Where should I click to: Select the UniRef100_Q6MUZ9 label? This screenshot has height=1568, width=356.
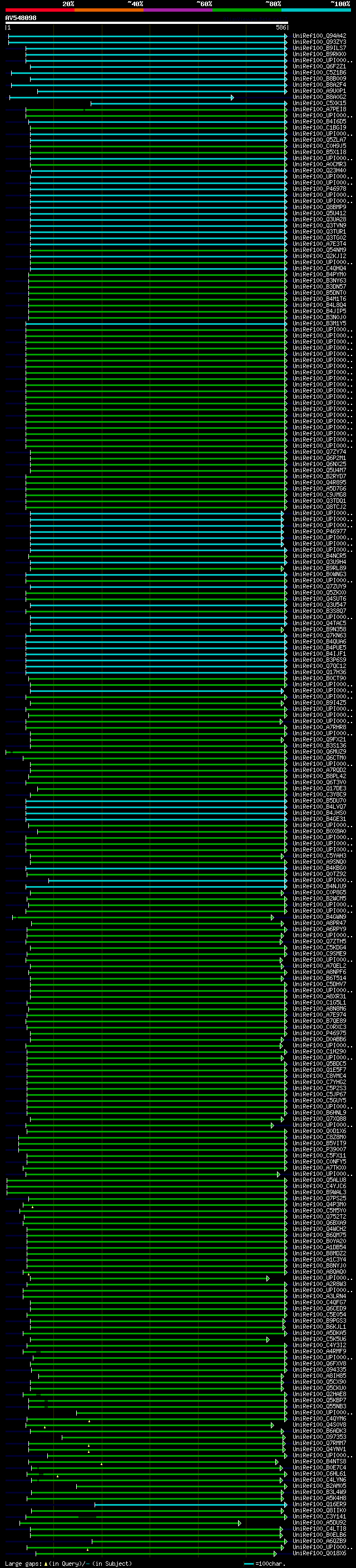click(319, 752)
